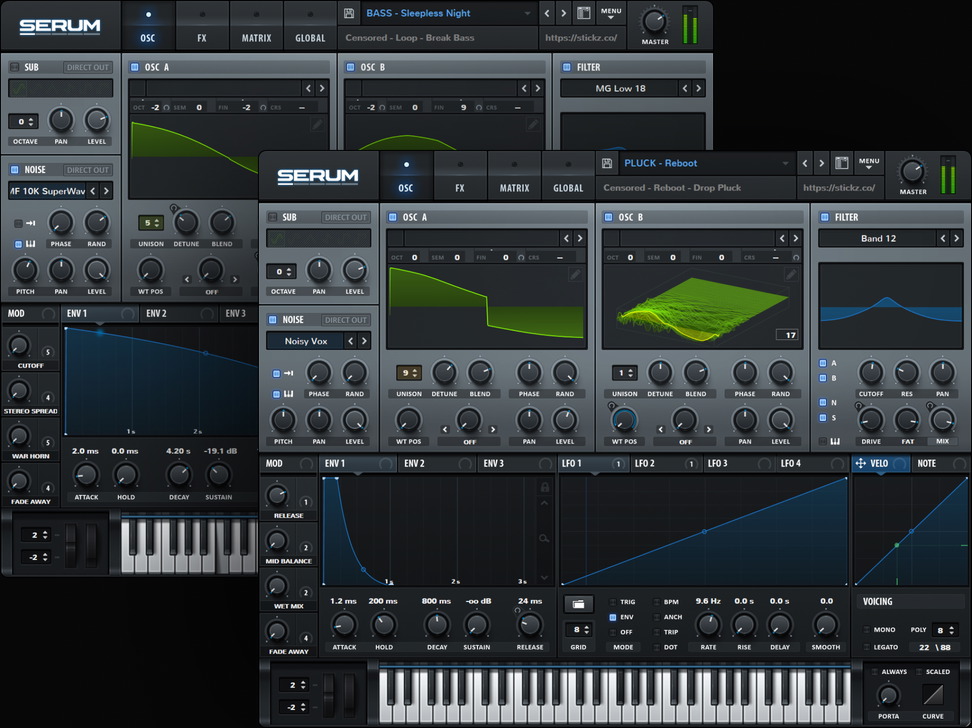The width and height of the screenshot is (972, 728).
Task: Click the noise one-shot arrow icon in PLUCK window
Action: (288, 373)
